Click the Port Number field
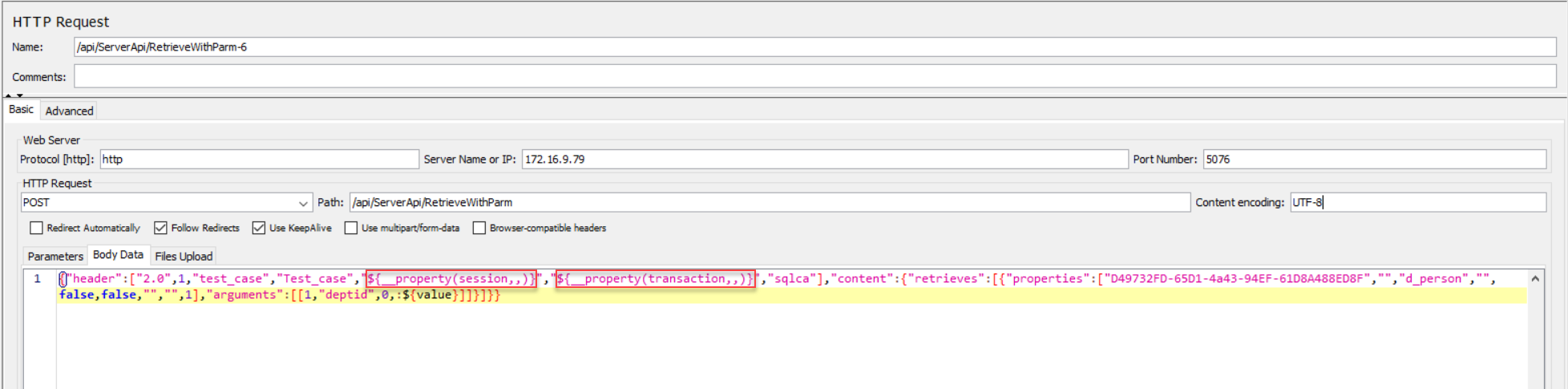 (1373, 160)
